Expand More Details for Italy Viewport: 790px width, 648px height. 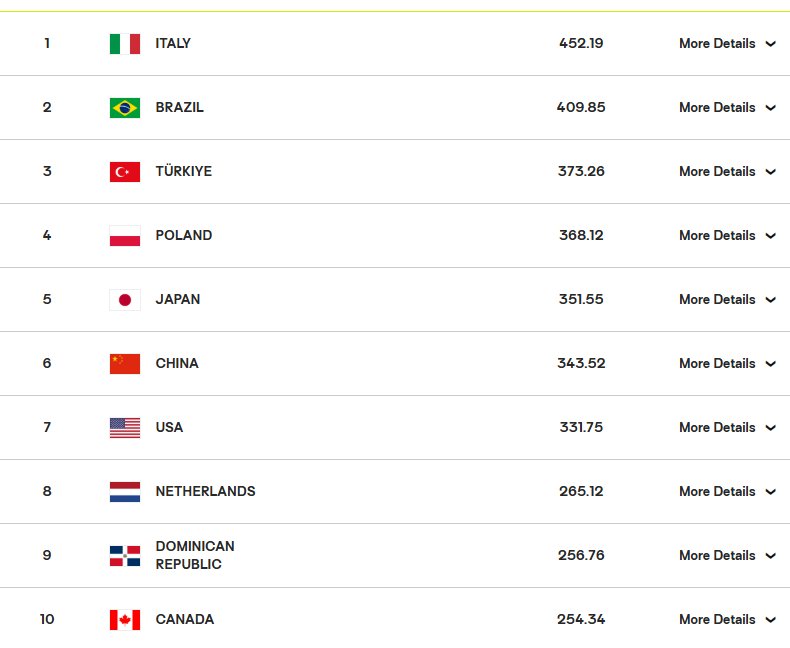coord(727,43)
